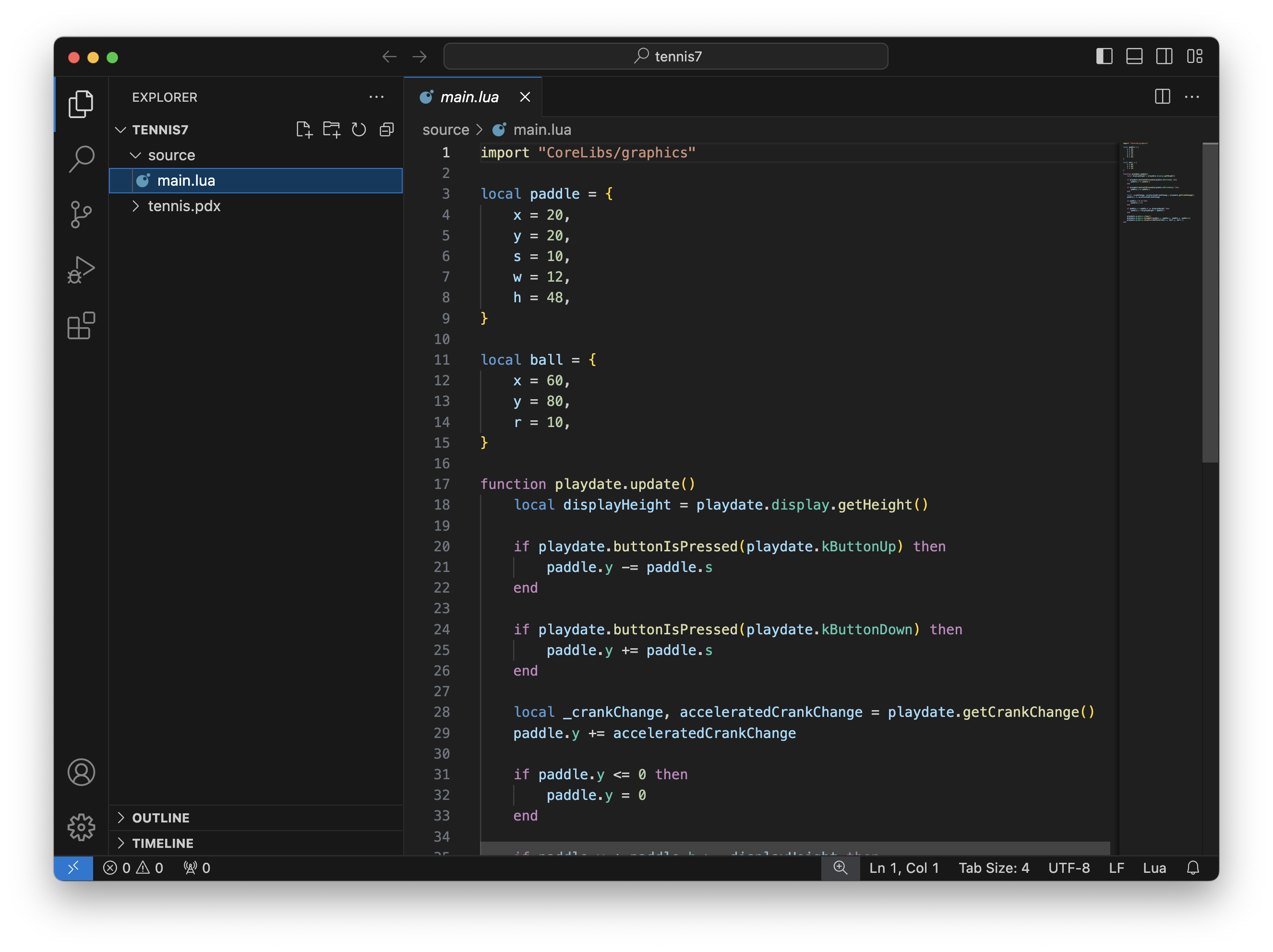Open the Accounts menu
Screen dimensions: 1273x952
[x=81, y=772]
